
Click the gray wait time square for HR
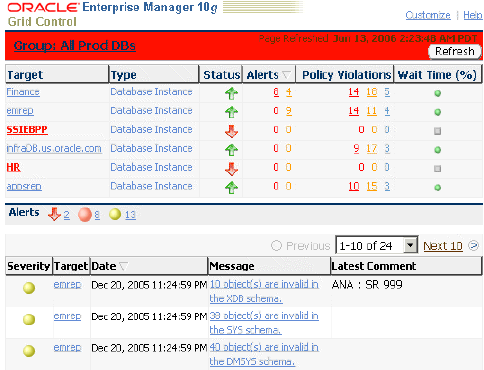tap(438, 169)
